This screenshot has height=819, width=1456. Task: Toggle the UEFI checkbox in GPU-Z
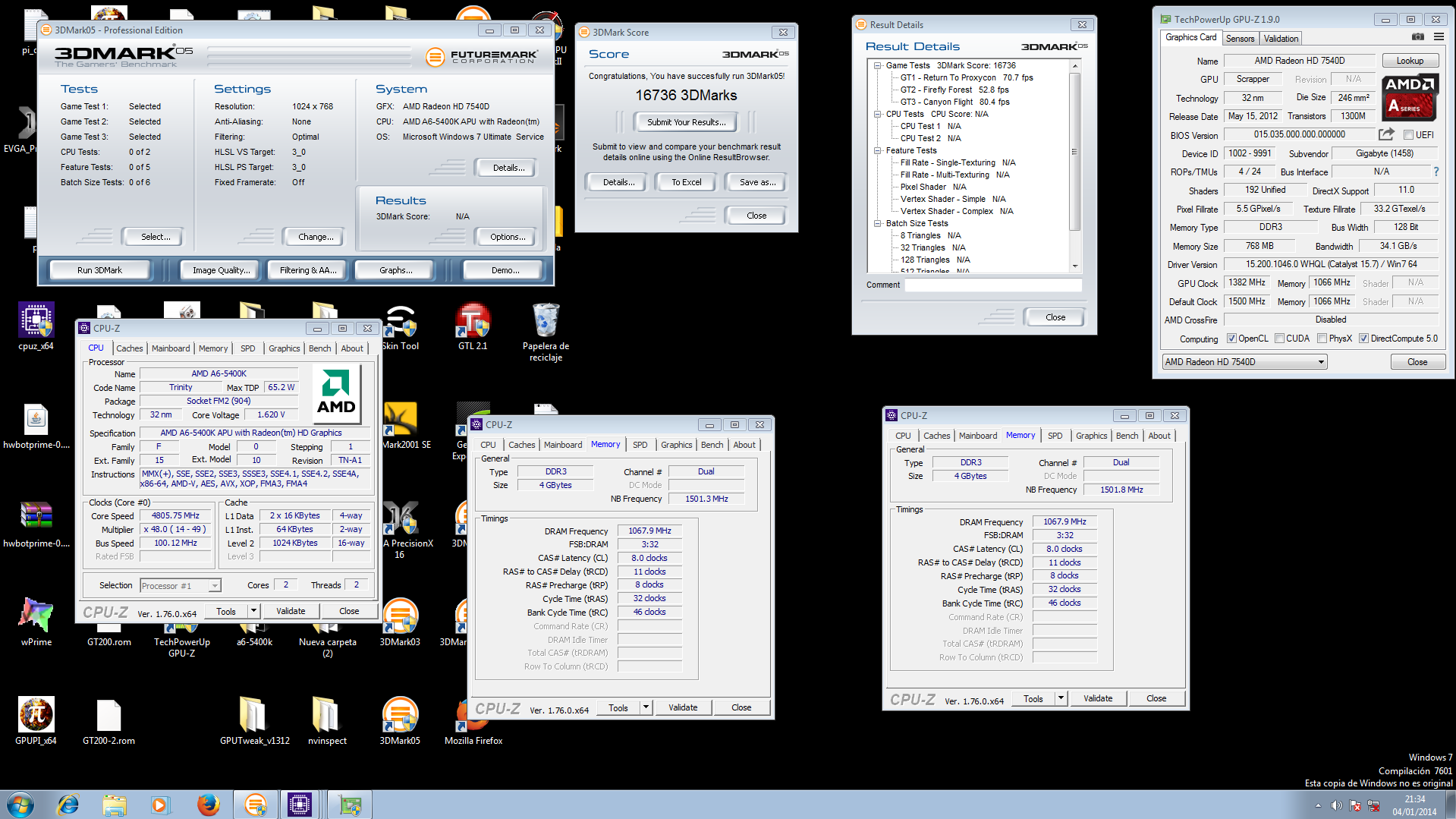(x=1408, y=135)
